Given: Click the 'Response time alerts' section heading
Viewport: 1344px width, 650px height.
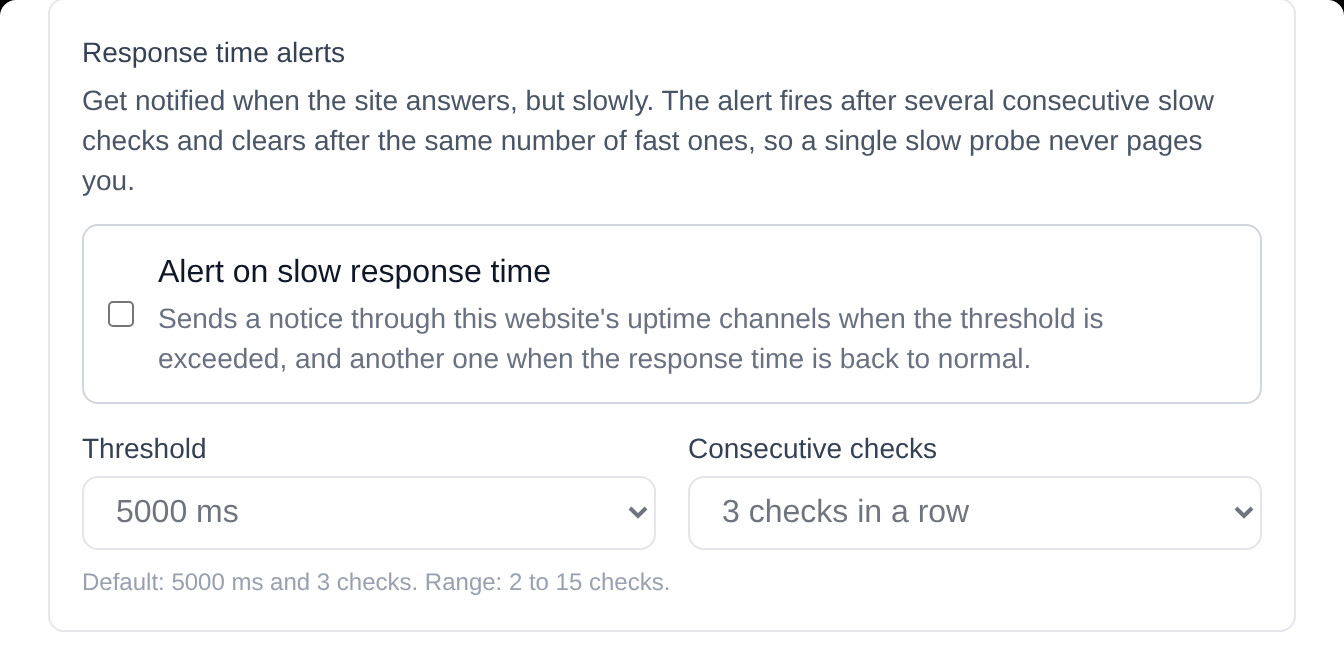Looking at the screenshot, I should pos(213,53).
